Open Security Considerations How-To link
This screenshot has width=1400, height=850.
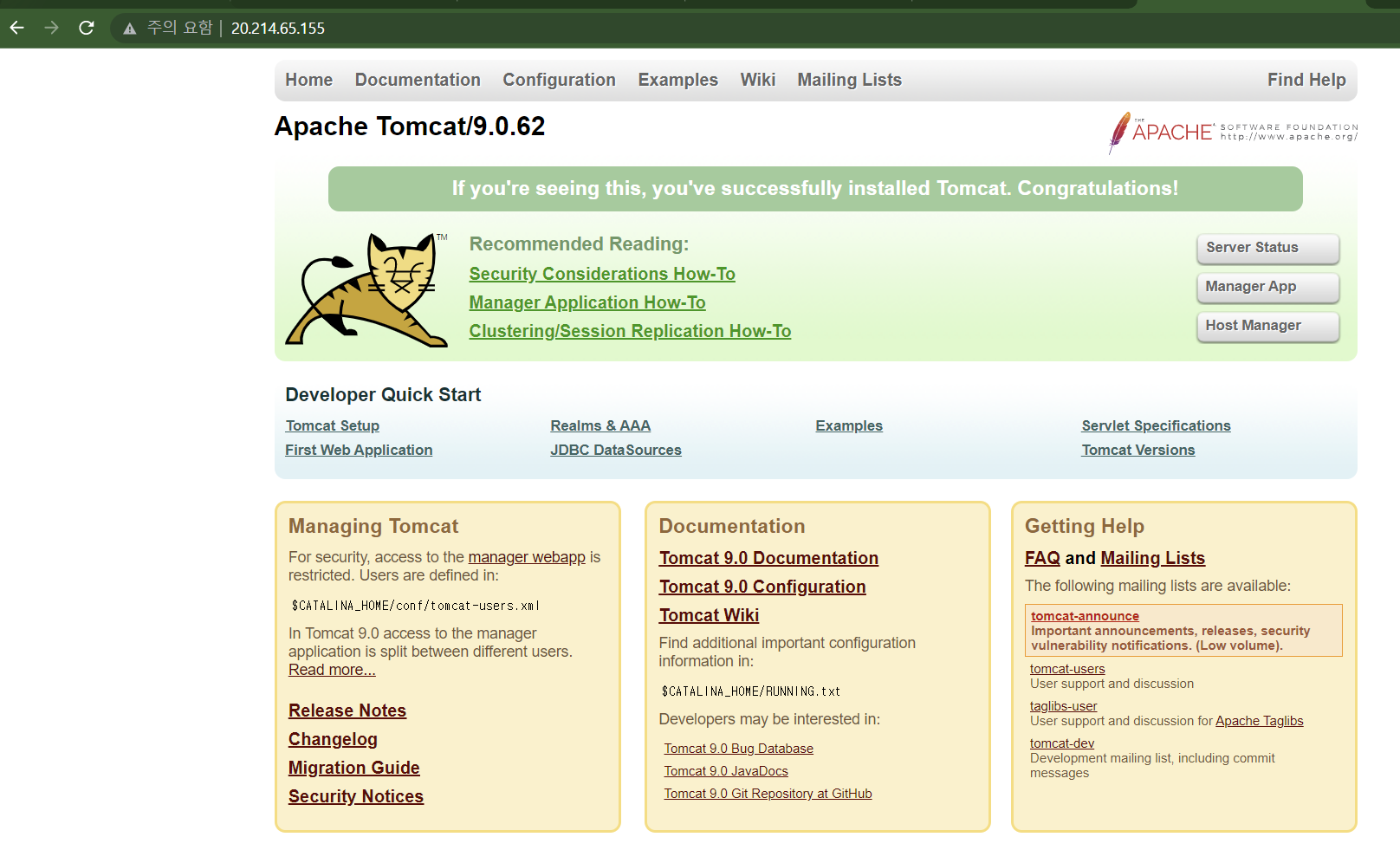602,274
